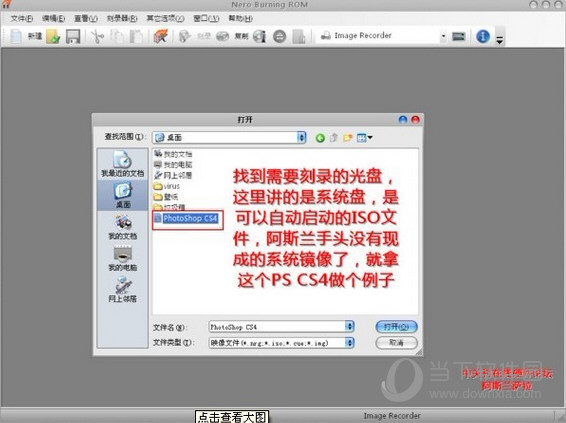
Task: Select 我的文档 in places bar
Action: [123, 227]
